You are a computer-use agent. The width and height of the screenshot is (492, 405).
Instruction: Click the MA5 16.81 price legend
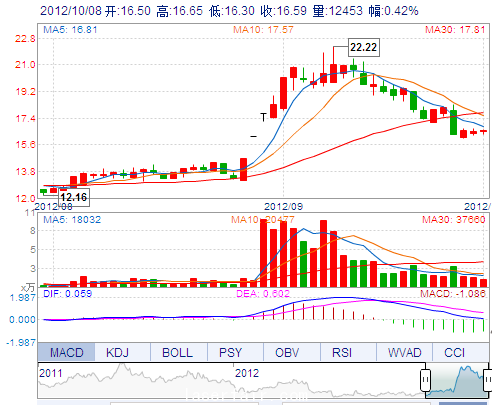(x=70, y=30)
